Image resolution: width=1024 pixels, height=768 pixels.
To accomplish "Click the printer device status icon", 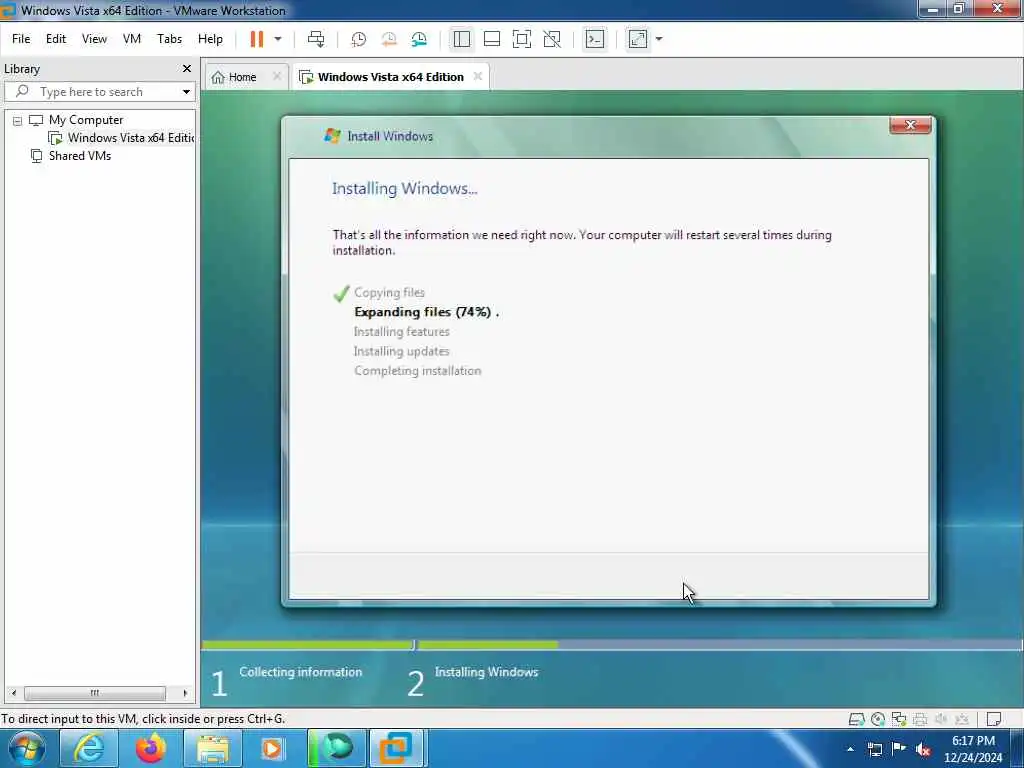I will pyautogui.click(x=920, y=720).
